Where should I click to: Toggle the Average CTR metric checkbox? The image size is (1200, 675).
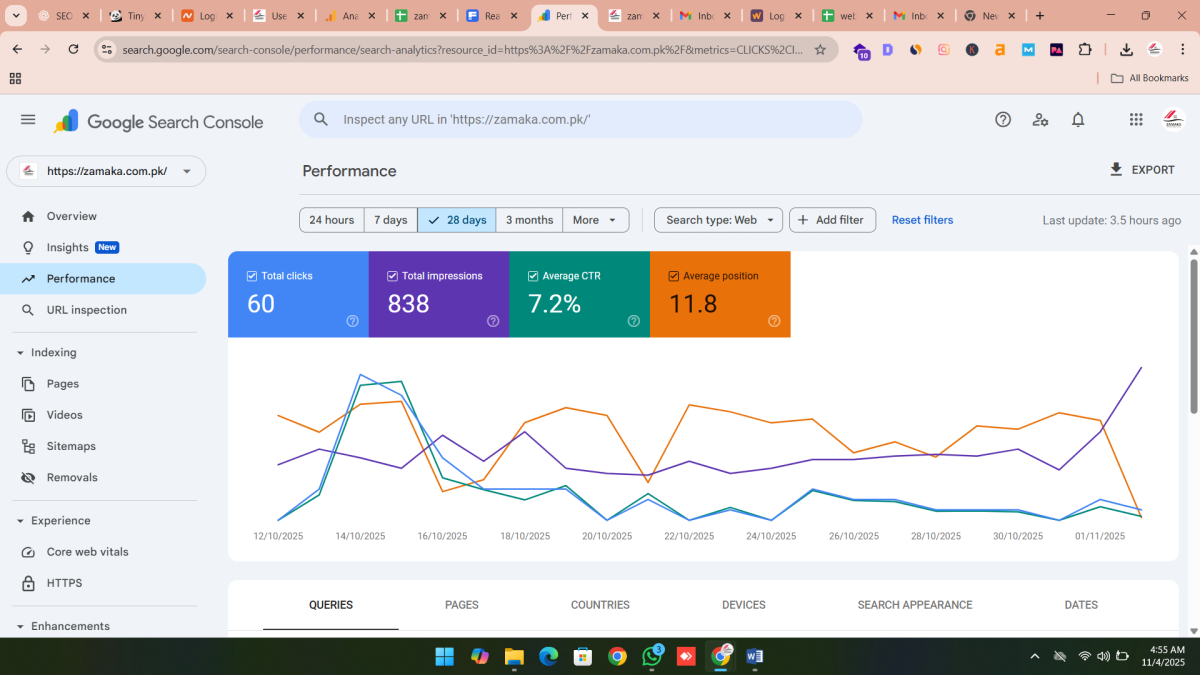(533, 276)
